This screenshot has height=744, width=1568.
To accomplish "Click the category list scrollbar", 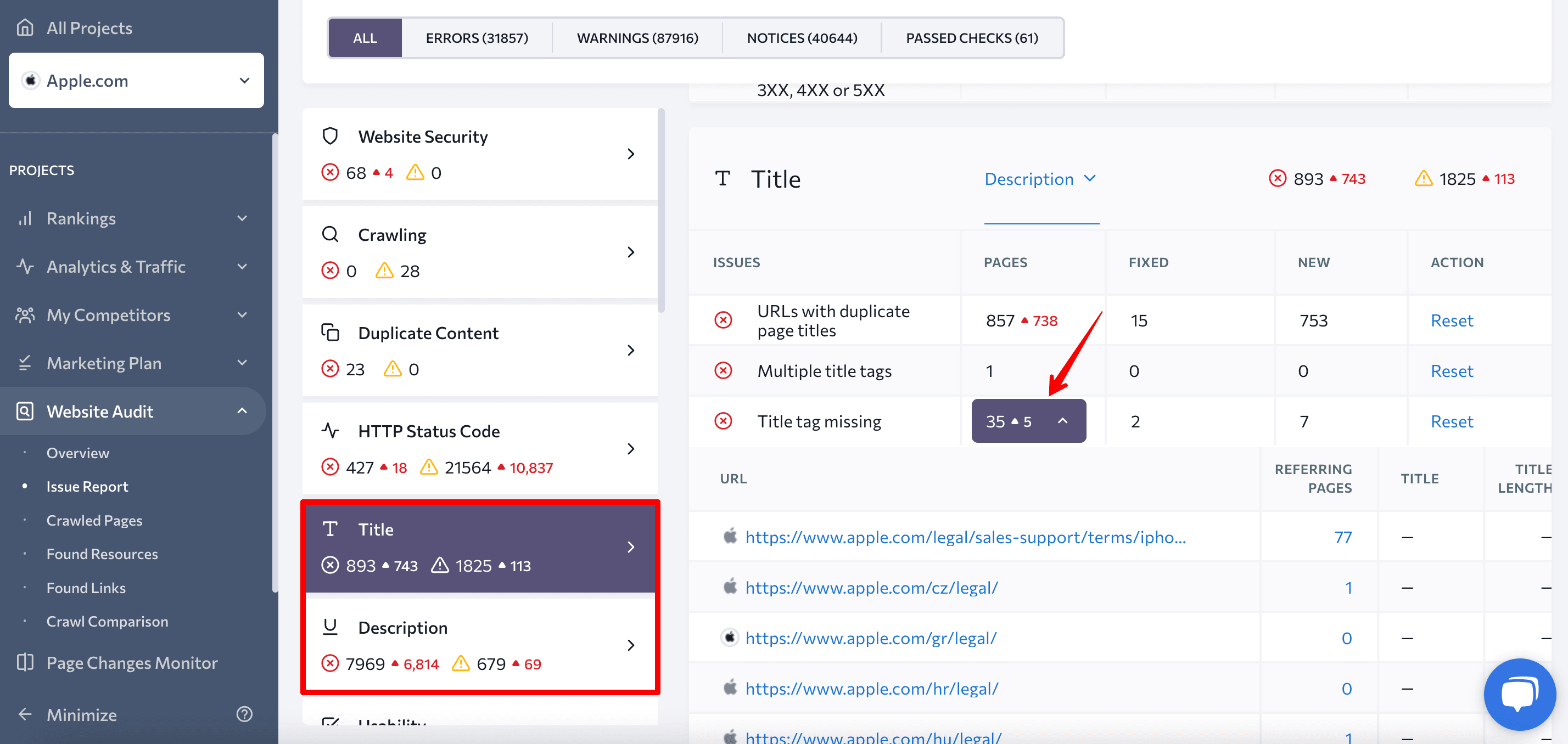I will [661, 210].
